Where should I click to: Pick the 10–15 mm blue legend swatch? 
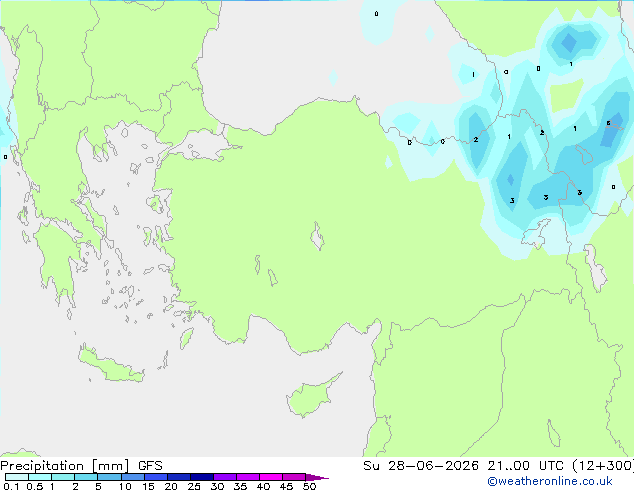point(133,477)
